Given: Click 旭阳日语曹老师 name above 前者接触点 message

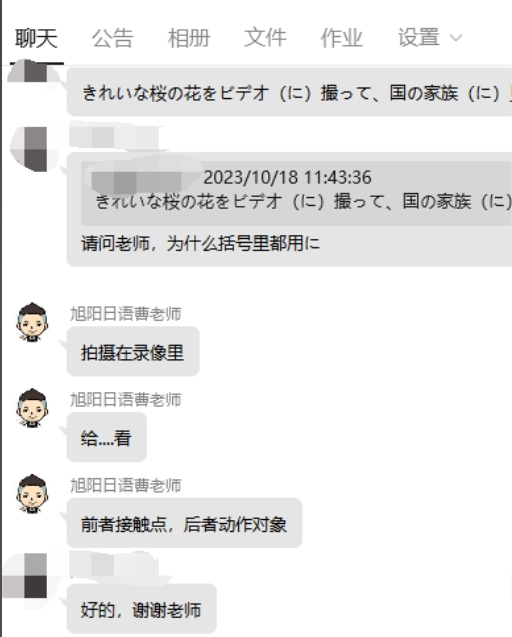Looking at the screenshot, I should (x=126, y=485).
